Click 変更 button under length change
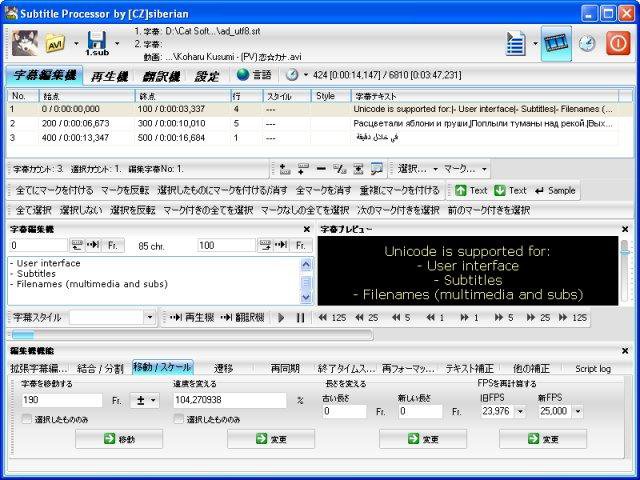This screenshot has width=640, height=480. point(423,439)
